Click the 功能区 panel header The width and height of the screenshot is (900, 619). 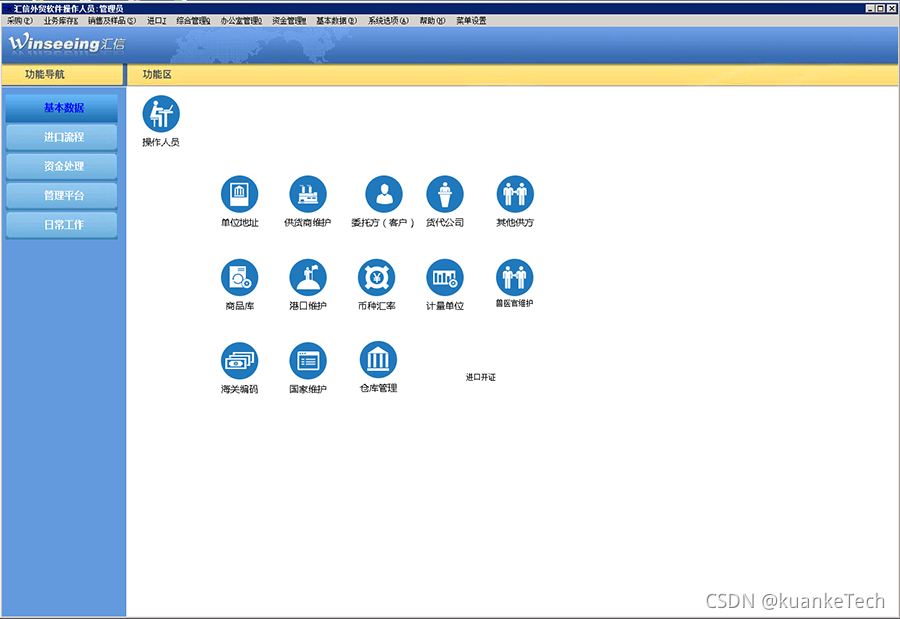(512, 75)
